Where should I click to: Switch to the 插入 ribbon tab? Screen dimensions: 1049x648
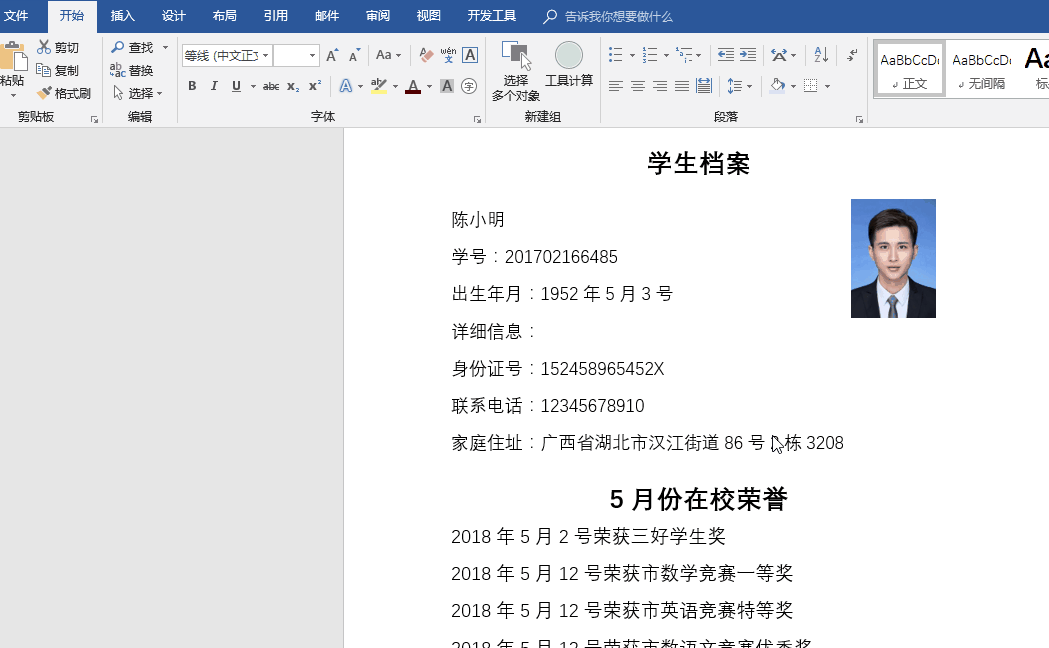coord(122,16)
